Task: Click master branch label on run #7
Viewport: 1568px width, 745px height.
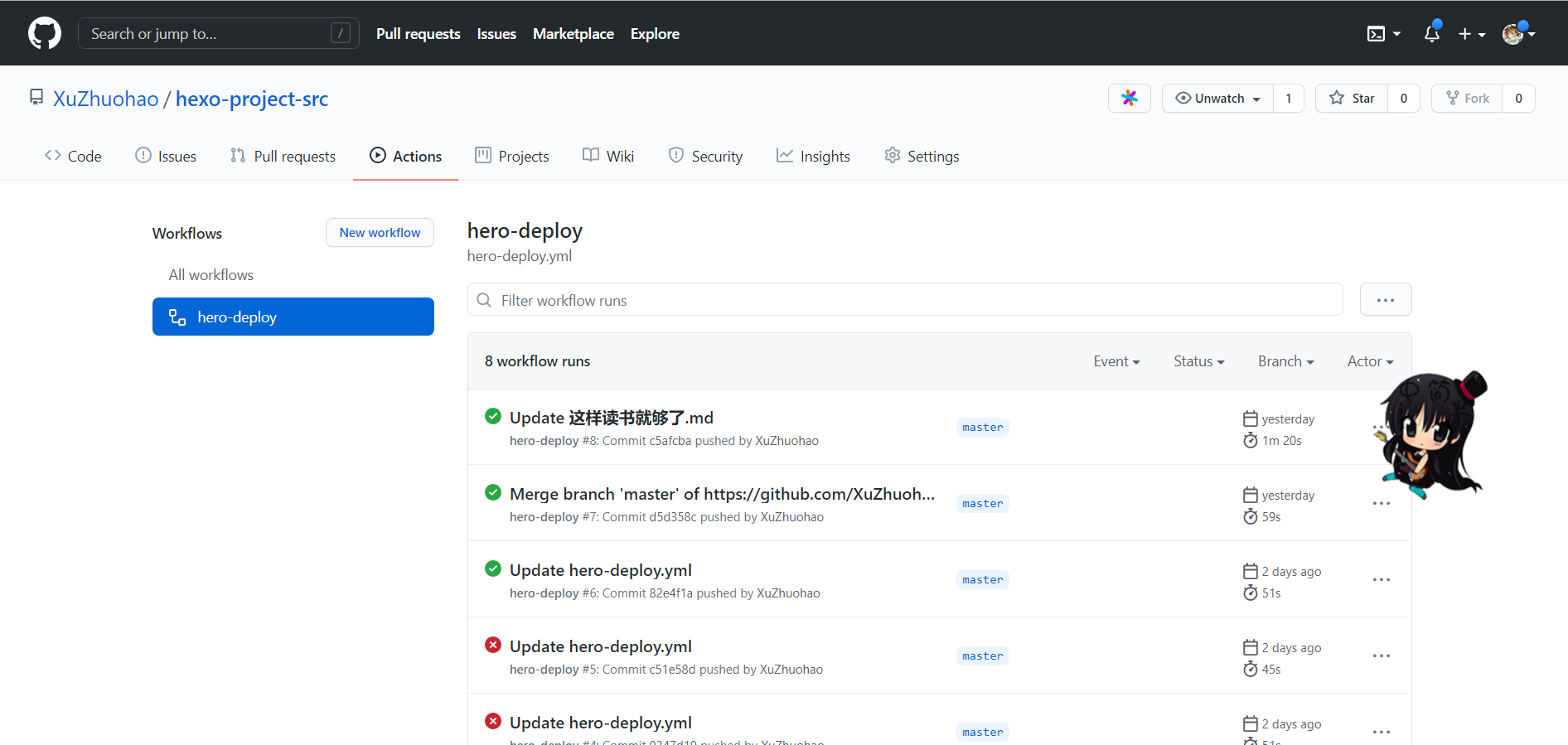Action: 983,504
